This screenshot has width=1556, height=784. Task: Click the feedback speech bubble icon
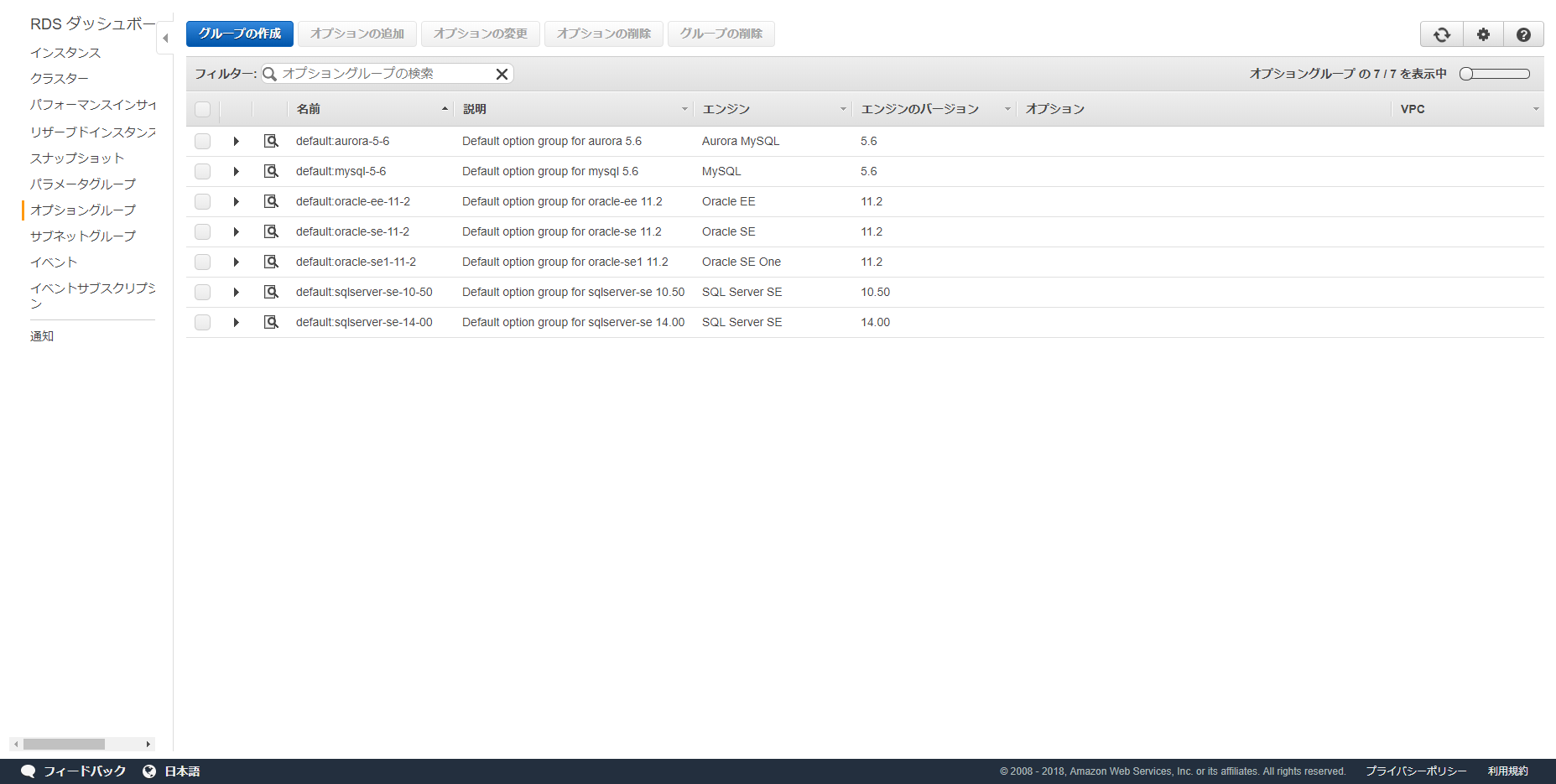29,771
